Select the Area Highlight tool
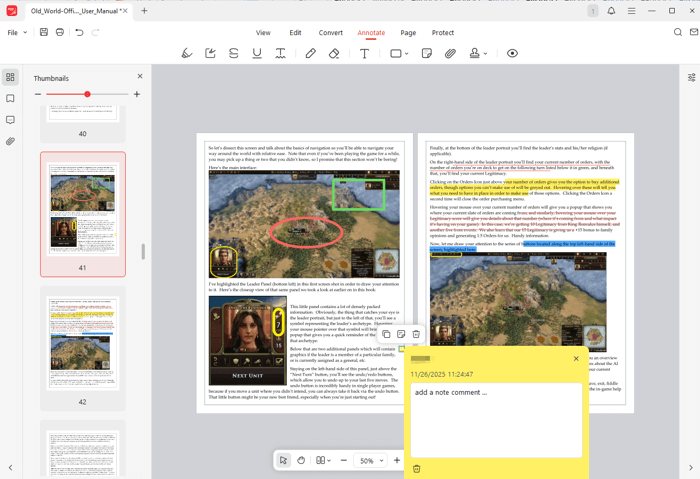The height and width of the screenshot is (479, 700). (210, 54)
